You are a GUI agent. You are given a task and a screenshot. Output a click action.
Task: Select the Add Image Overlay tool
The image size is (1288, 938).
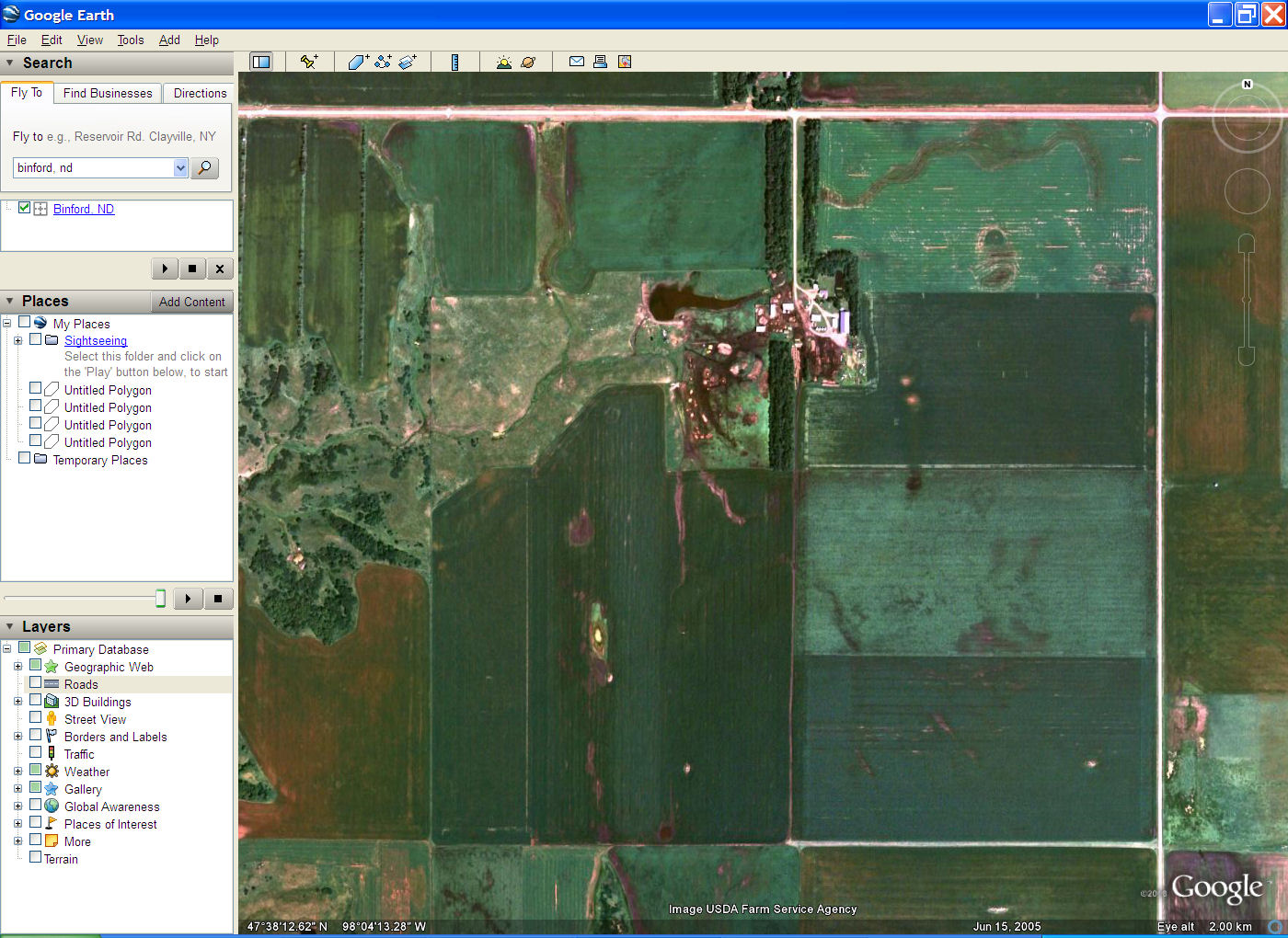click(408, 62)
